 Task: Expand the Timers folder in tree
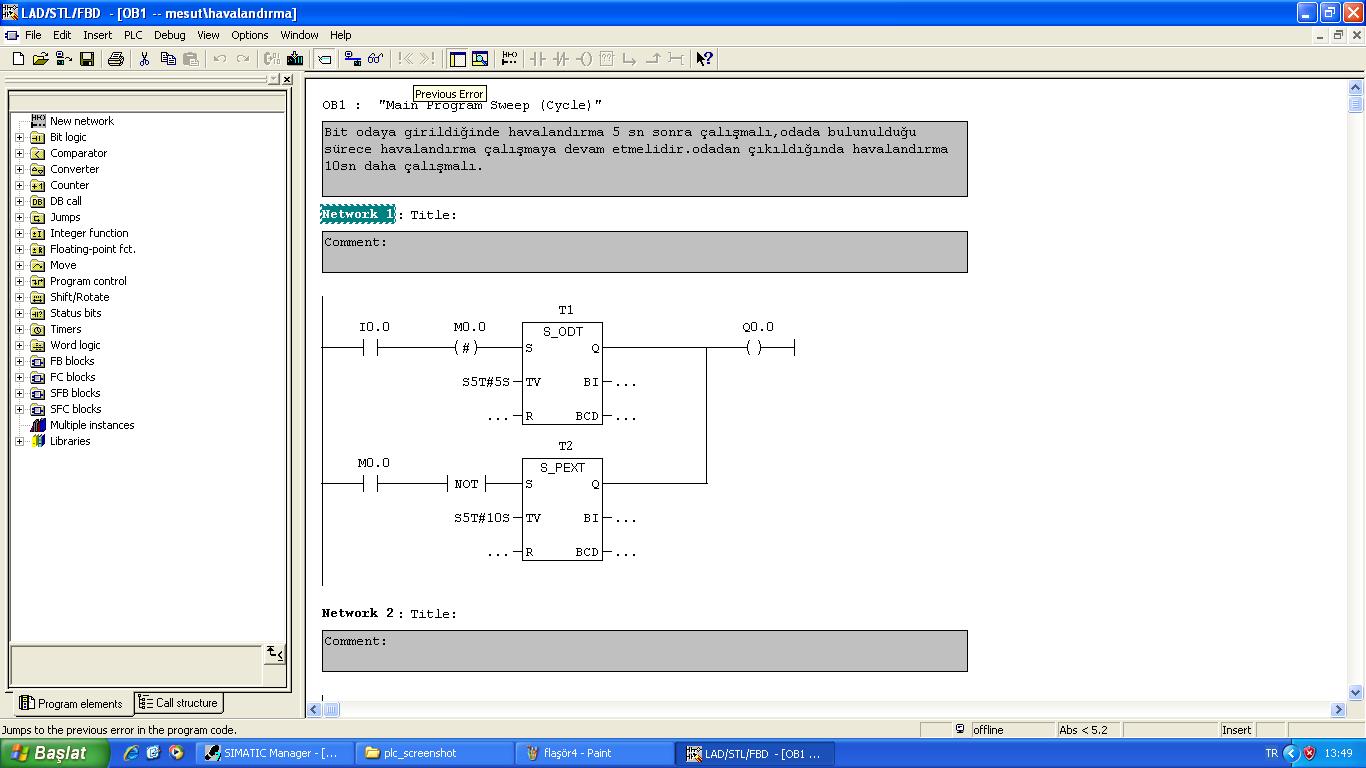19,329
